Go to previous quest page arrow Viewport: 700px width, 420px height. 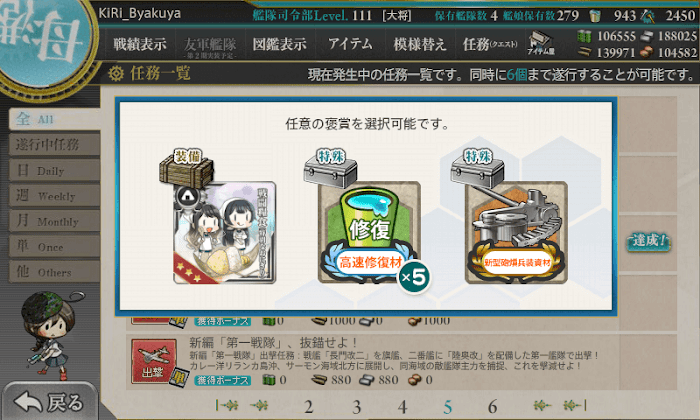(259, 405)
